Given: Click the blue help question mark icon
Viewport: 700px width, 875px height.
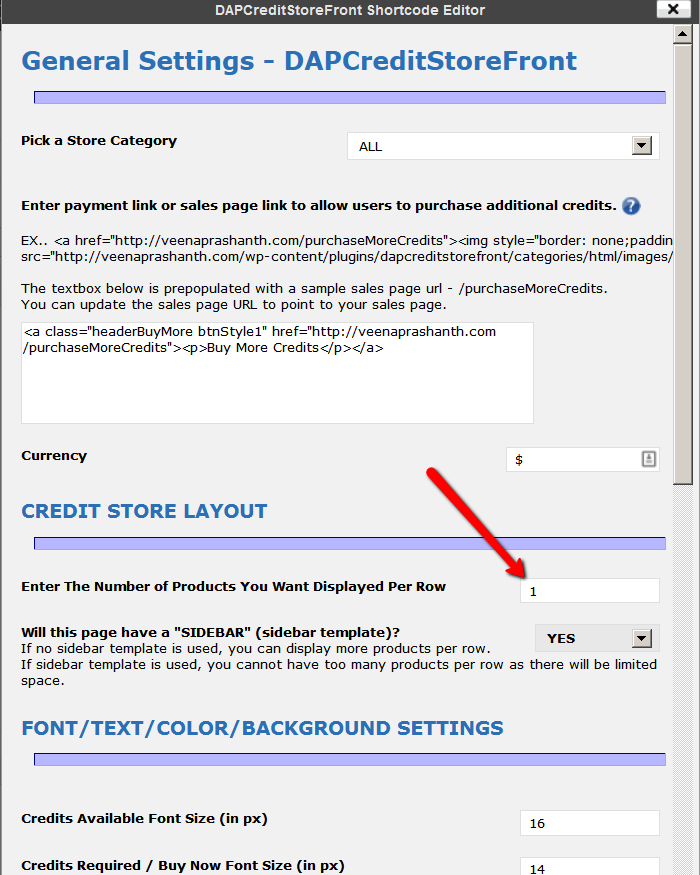Looking at the screenshot, I should pyautogui.click(x=630, y=207).
